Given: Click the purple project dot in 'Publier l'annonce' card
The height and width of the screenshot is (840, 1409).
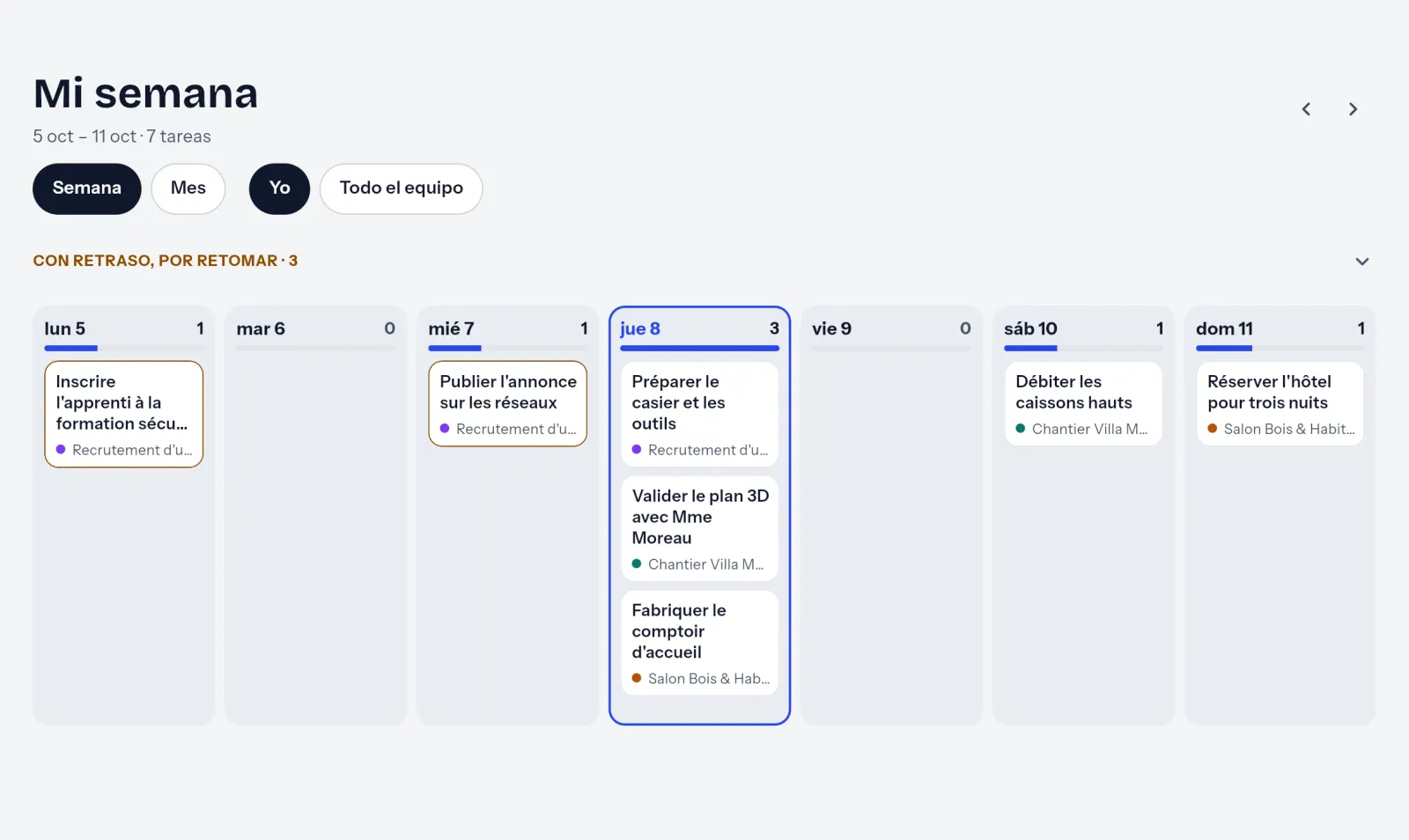Looking at the screenshot, I should pos(445,429).
